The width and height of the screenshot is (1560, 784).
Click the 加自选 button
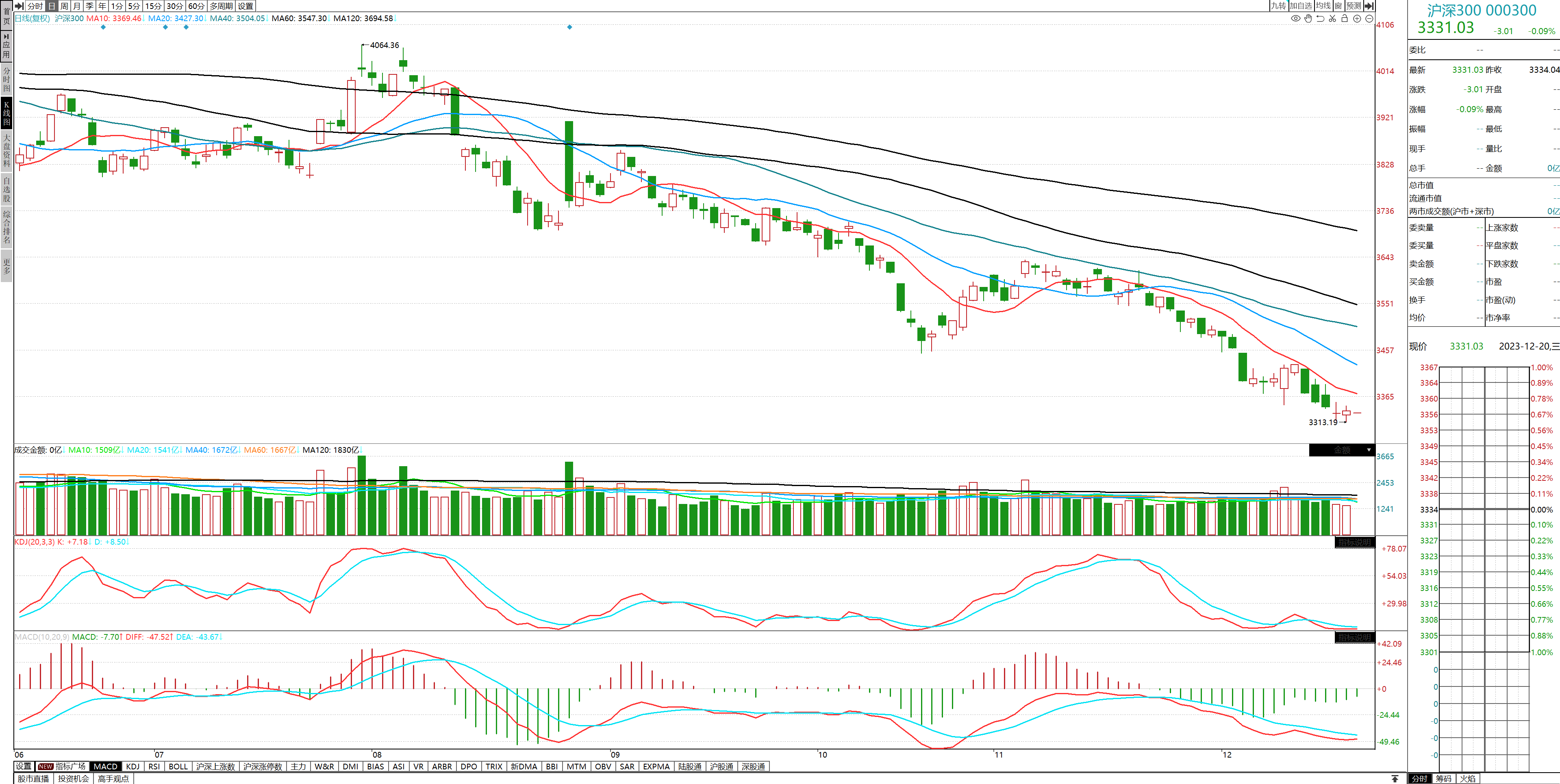[x=1300, y=6]
